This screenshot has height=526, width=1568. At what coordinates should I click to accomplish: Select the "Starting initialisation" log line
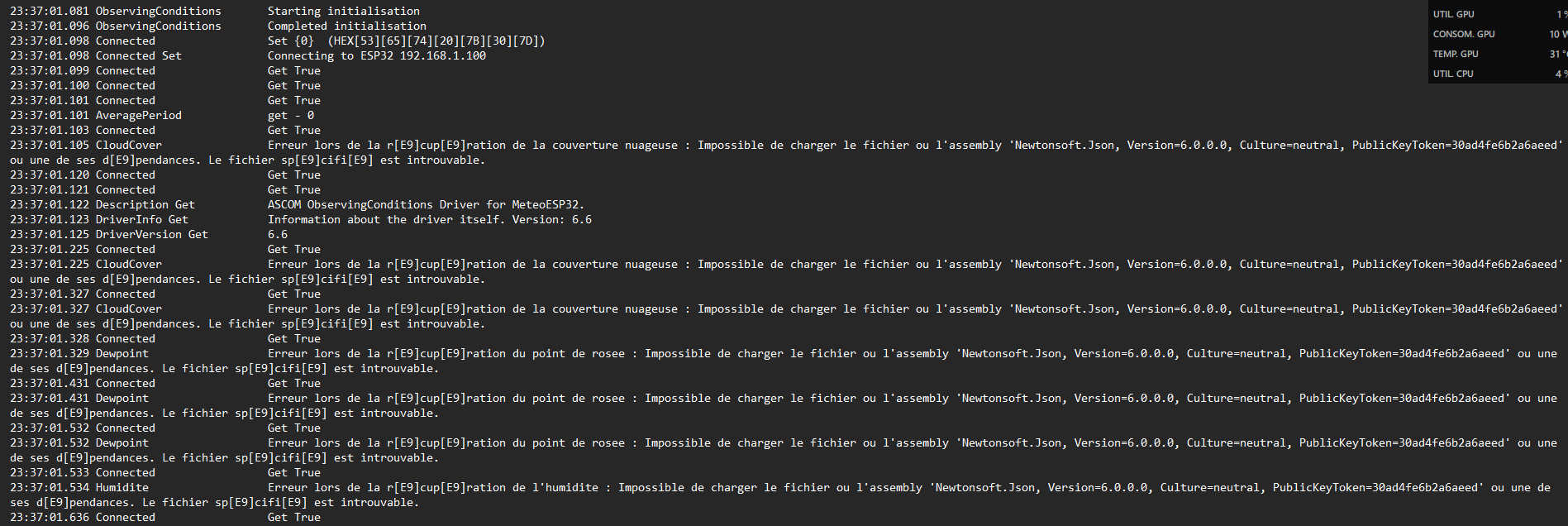(x=343, y=11)
